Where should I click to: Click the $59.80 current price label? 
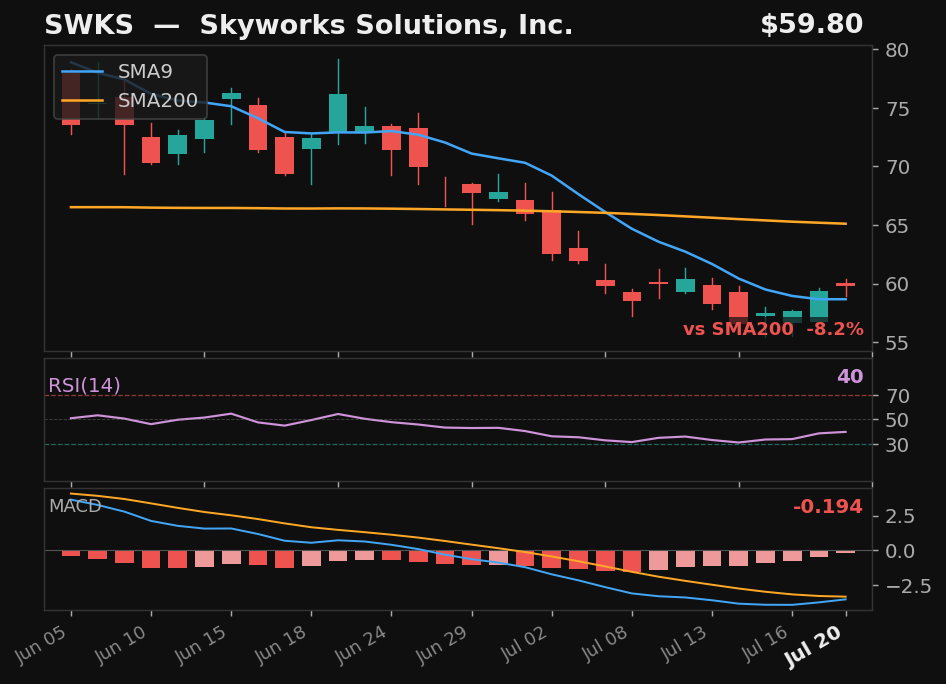coord(811,25)
